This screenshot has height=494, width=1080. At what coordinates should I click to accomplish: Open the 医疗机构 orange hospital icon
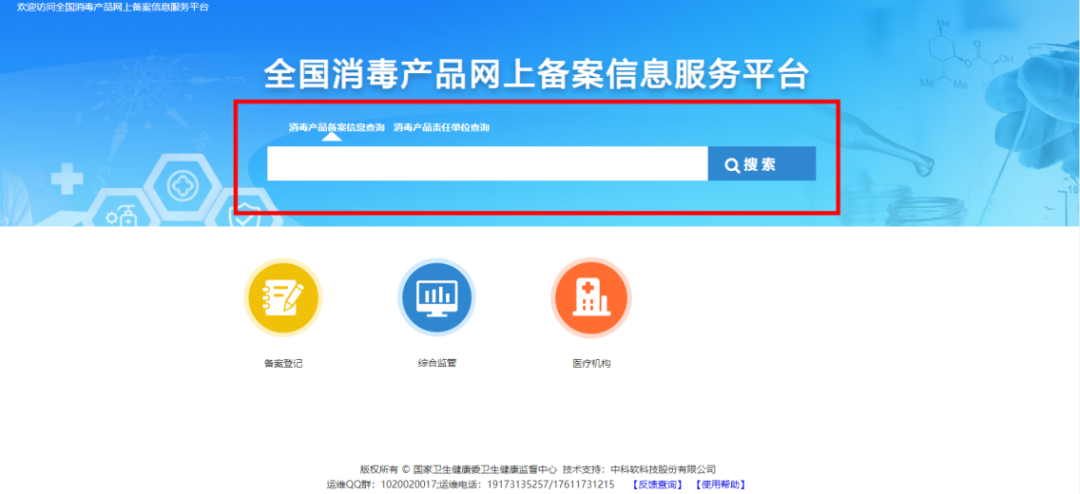pos(591,298)
